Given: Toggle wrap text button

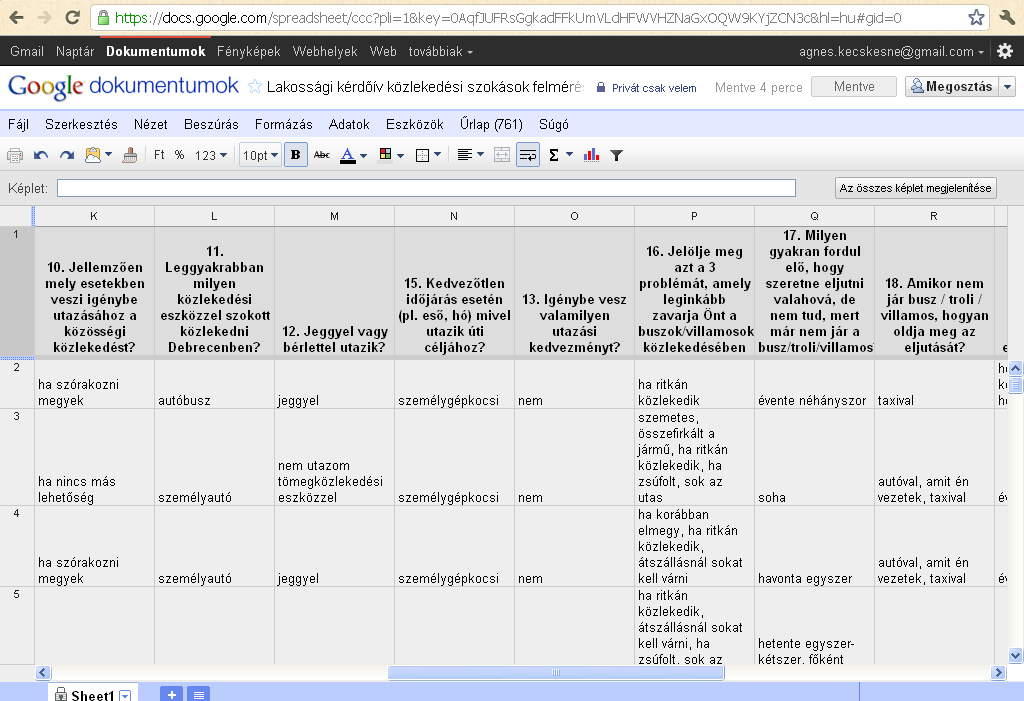Looking at the screenshot, I should click(x=528, y=155).
